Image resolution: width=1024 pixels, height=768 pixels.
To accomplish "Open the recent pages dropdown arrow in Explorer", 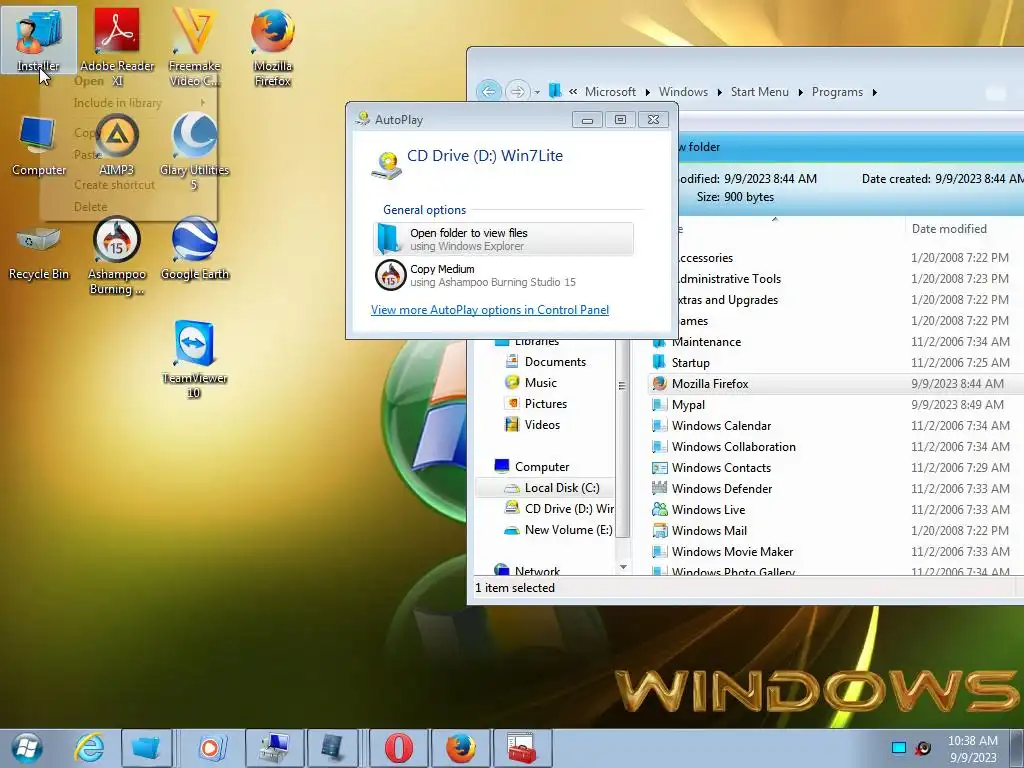I will click(537, 92).
